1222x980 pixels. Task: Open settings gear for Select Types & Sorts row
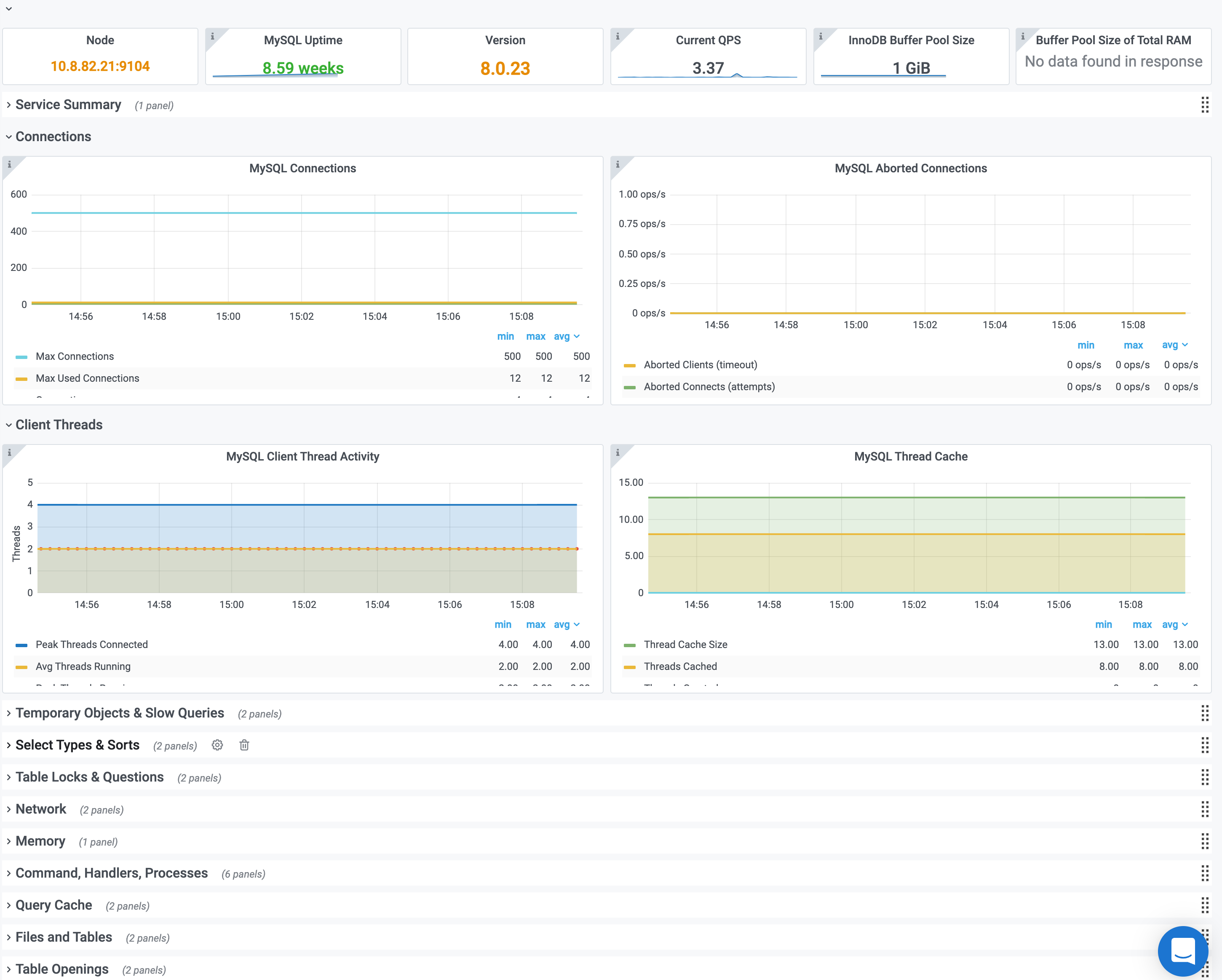(x=217, y=745)
